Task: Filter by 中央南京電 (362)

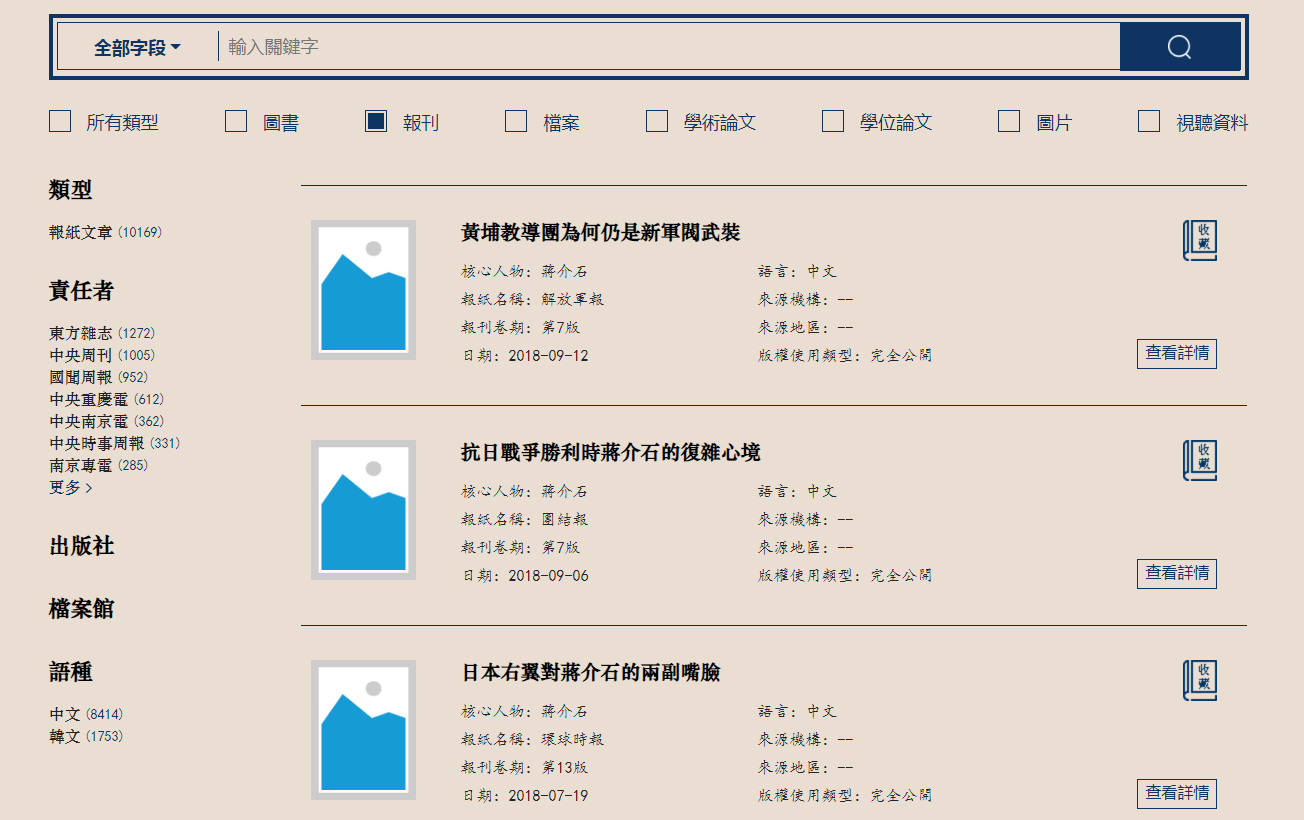Action: [106, 421]
